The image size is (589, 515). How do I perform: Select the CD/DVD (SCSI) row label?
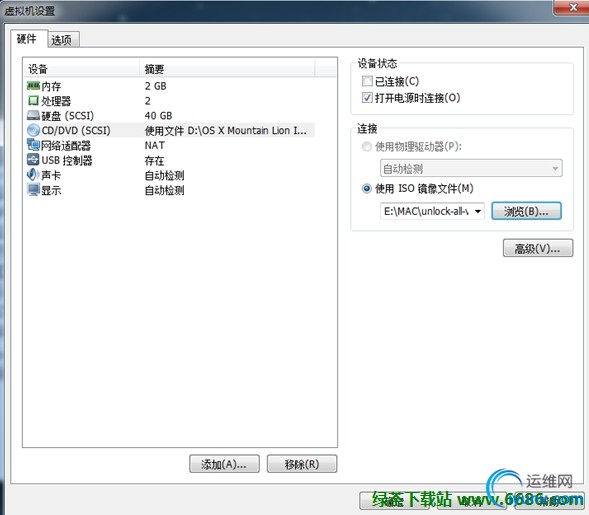tap(76, 130)
